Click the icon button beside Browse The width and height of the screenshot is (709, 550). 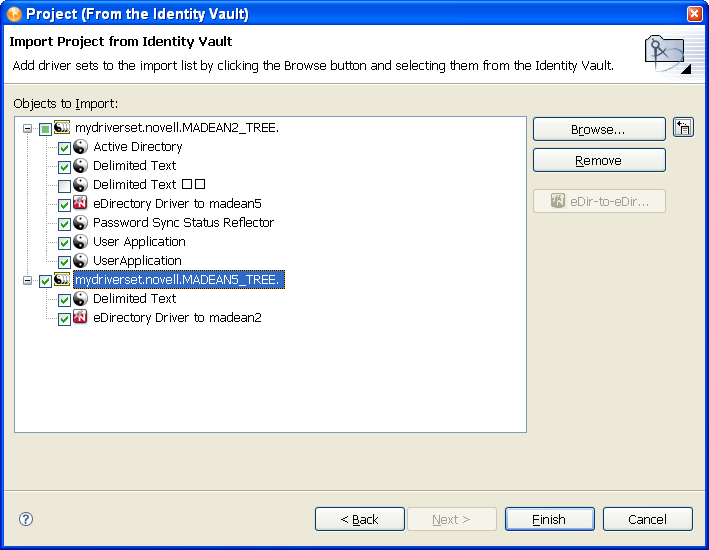(x=684, y=128)
